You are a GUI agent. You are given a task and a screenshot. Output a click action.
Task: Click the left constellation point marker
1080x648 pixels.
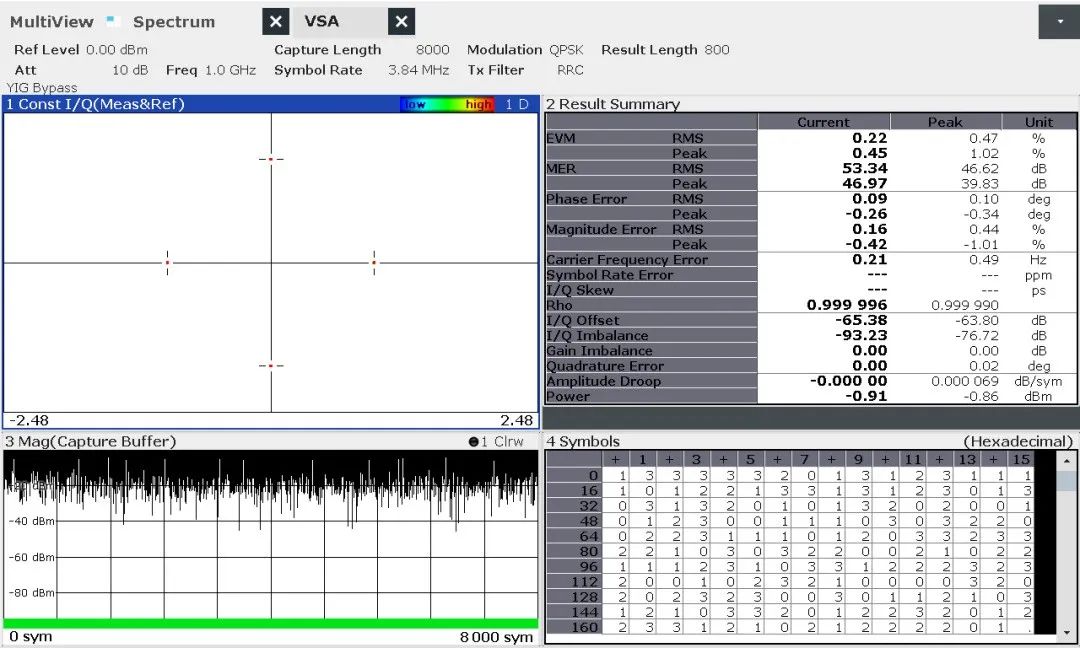tap(167, 262)
